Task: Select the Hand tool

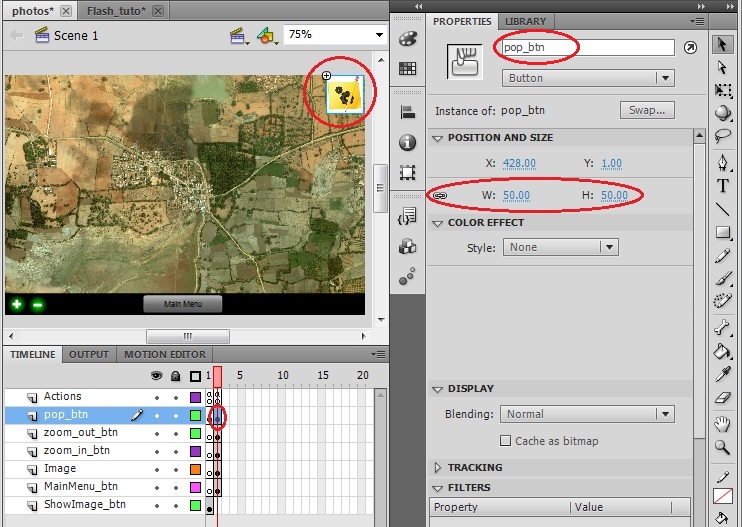Action: tap(722, 424)
